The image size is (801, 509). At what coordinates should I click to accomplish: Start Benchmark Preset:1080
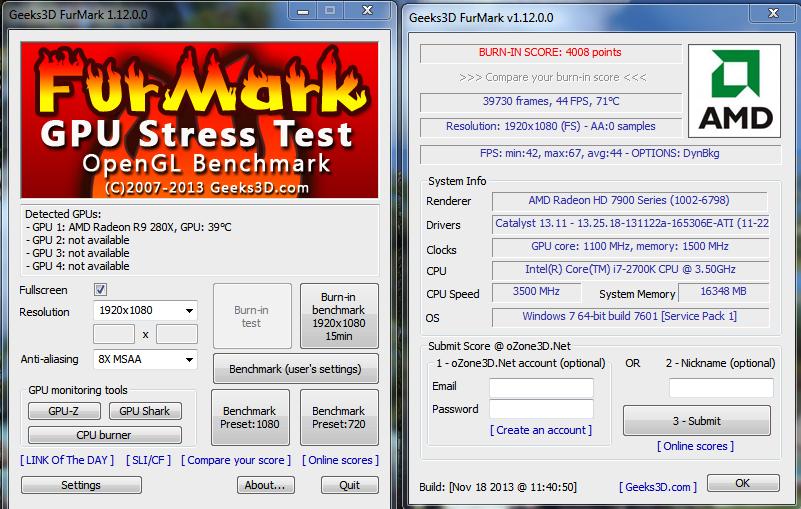pos(250,418)
